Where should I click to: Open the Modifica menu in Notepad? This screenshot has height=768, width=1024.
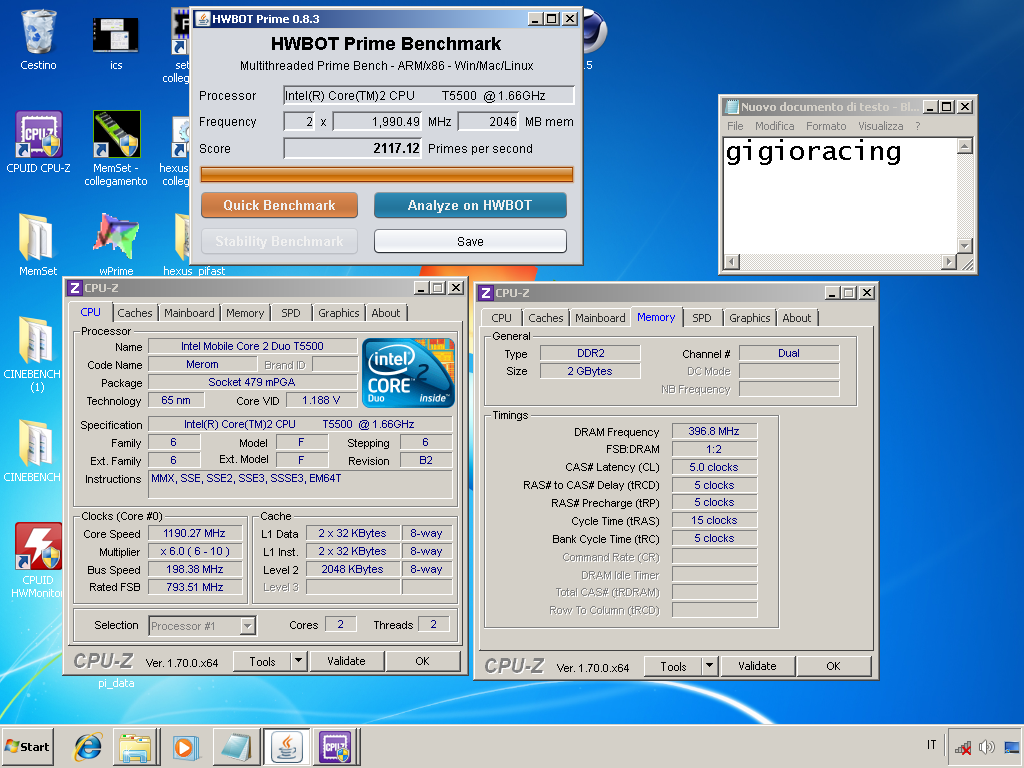coord(775,126)
